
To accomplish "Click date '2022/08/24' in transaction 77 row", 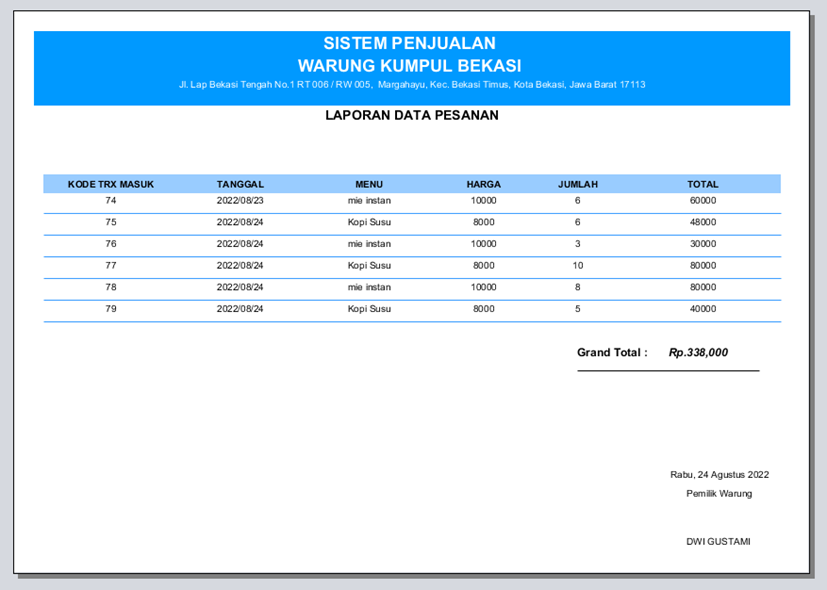I will [x=240, y=265].
